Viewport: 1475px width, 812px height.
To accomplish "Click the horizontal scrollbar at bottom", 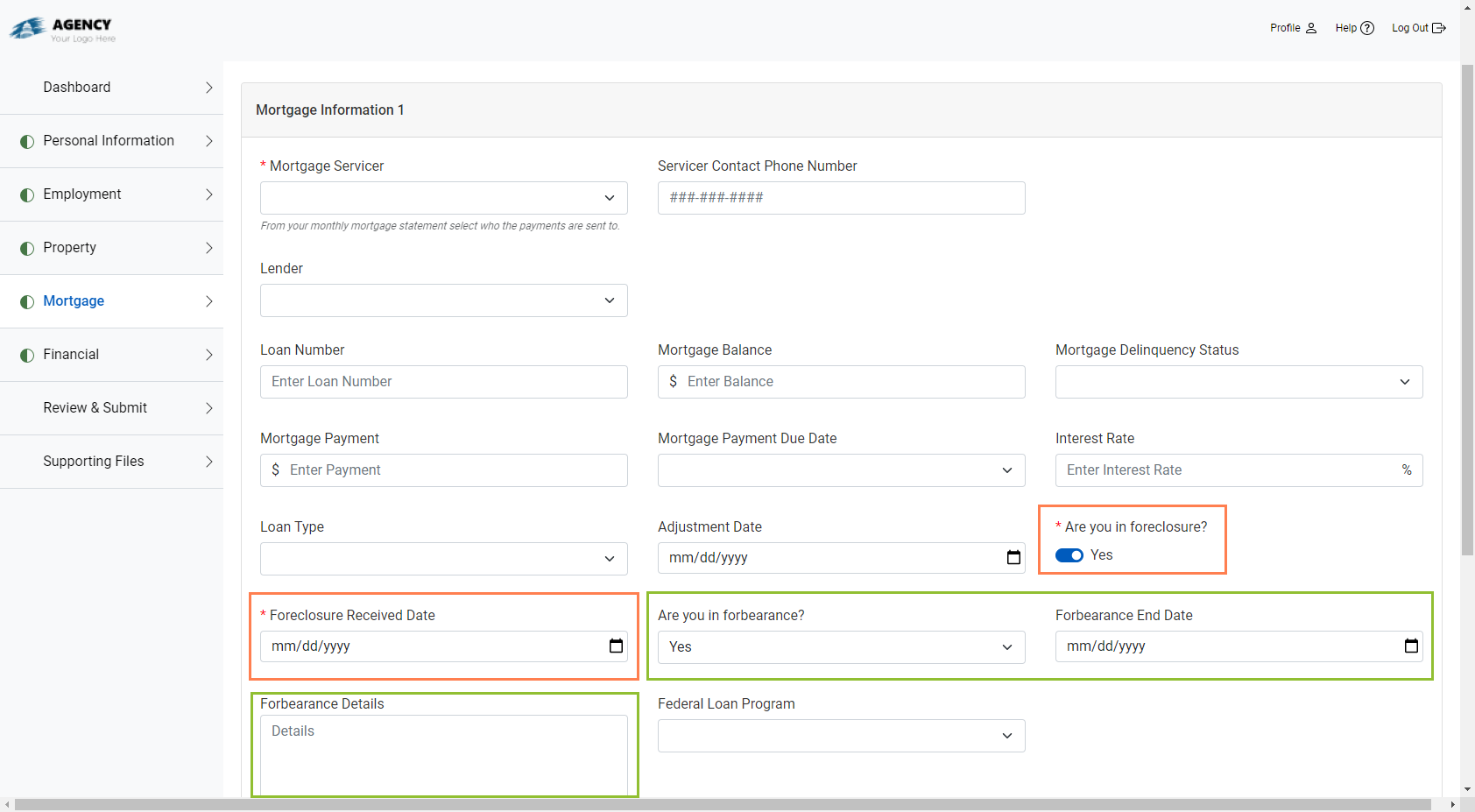I will [x=723, y=804].
